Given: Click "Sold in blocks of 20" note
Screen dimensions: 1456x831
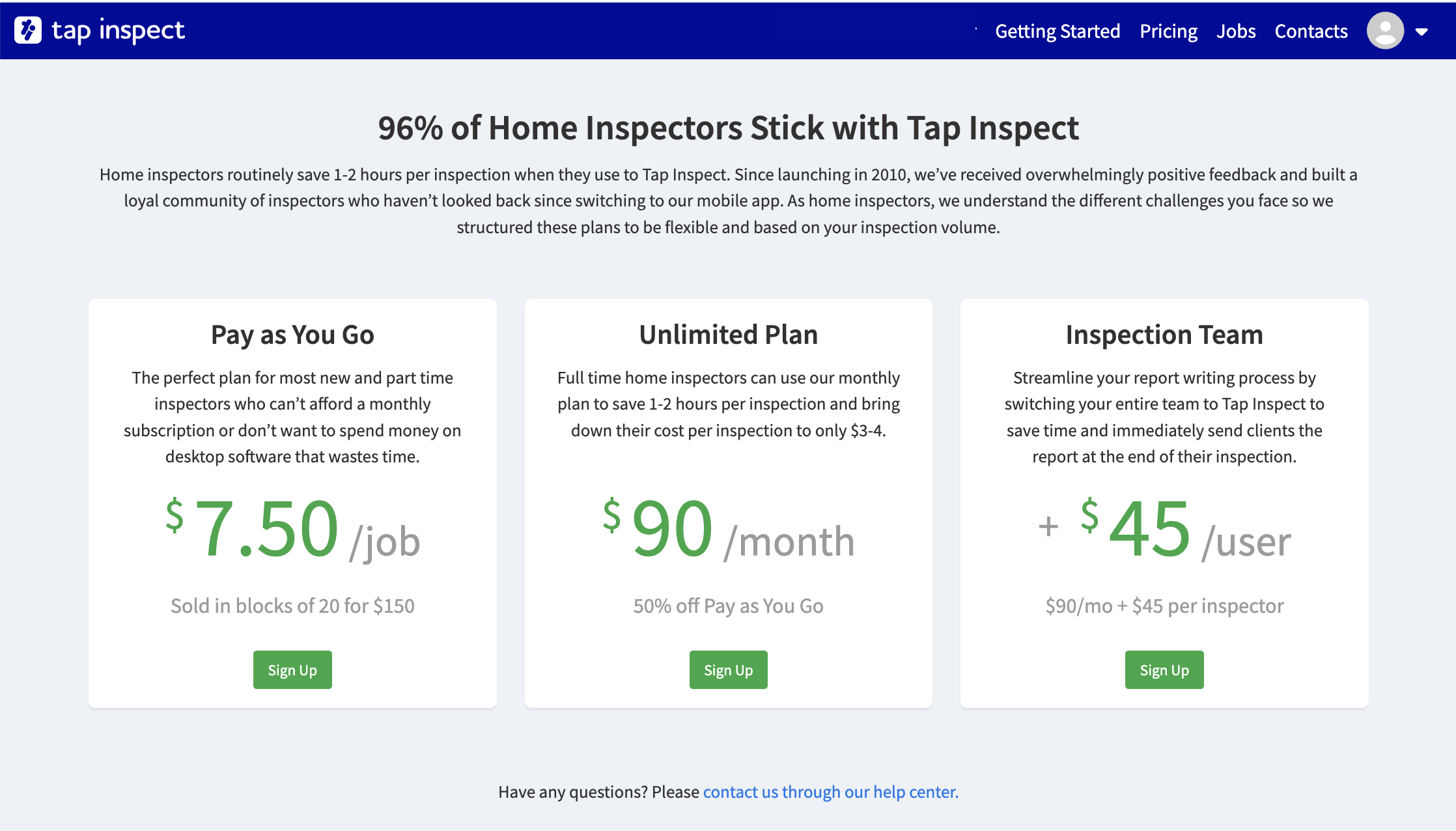Looking at the screenshot, I should click(x=292, y=606).
